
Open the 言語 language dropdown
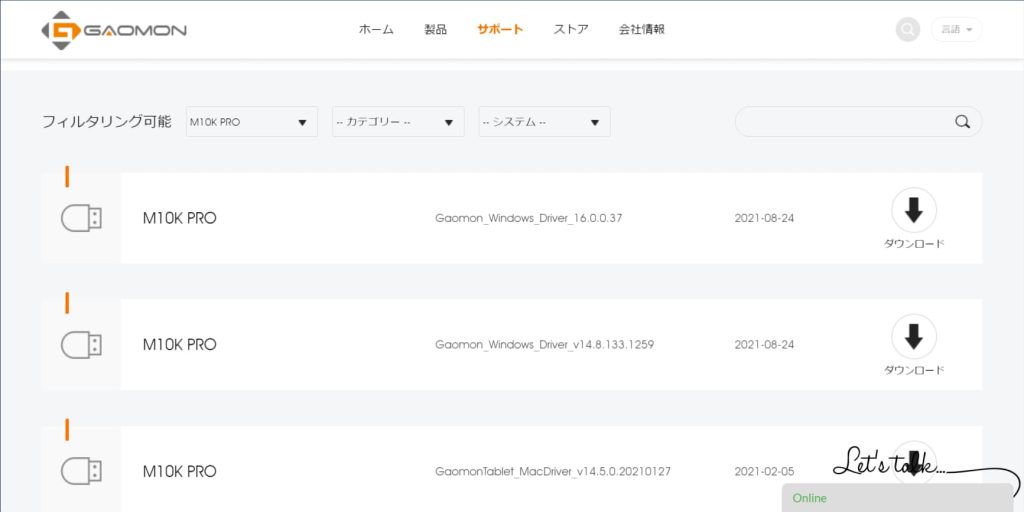click(x=956, y=29)
